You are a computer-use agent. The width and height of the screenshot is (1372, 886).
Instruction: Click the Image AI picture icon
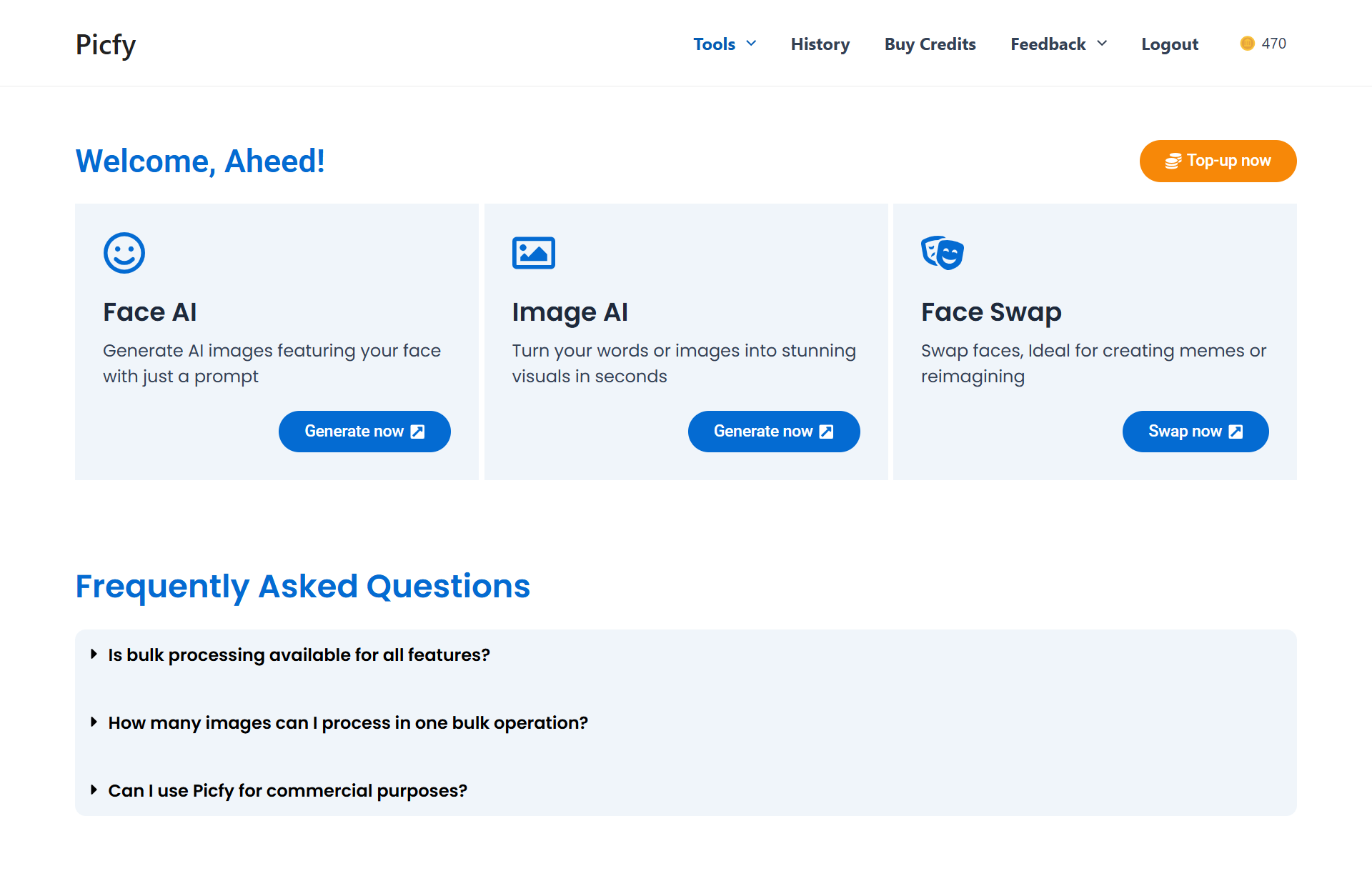(533, 253)
